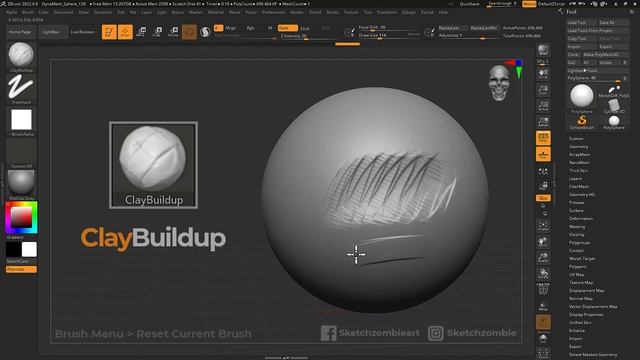Select the SimpleBrush tool
Screen dimensions: 640x360
point(582,121)
